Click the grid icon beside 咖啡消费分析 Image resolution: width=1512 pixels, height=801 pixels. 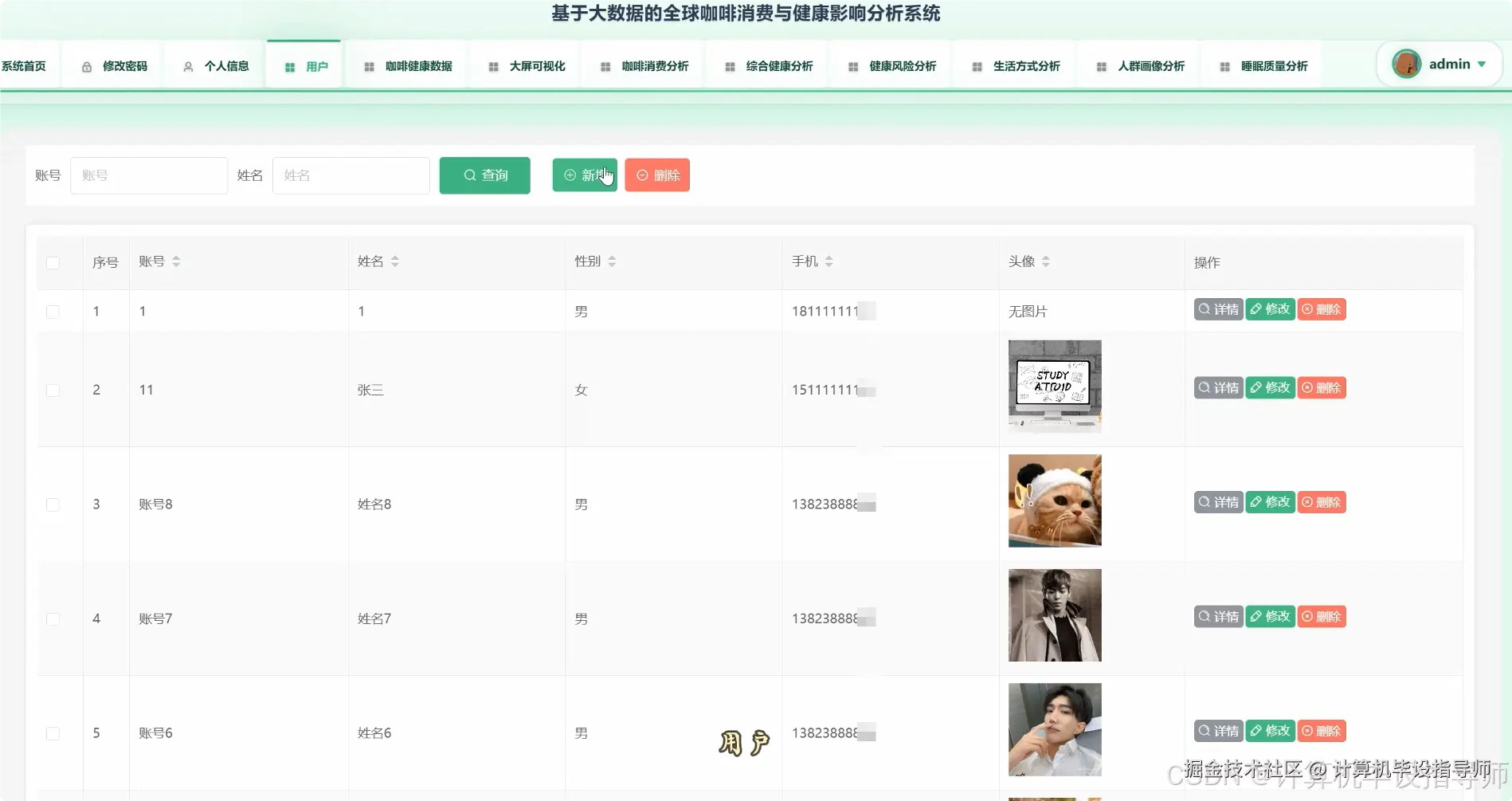(x=604, y=66)
